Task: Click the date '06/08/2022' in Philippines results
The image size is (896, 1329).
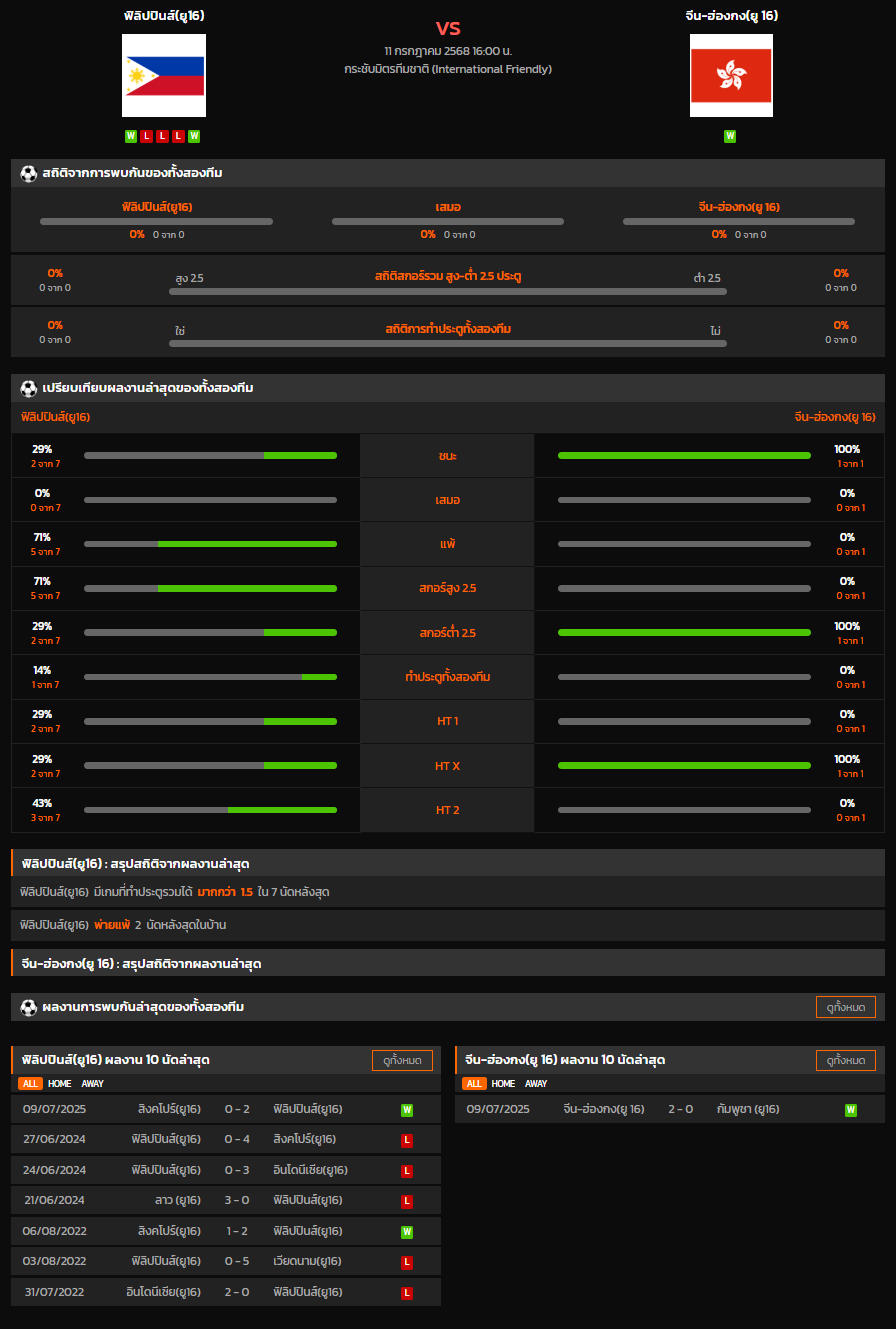Action: point(55,1231)
